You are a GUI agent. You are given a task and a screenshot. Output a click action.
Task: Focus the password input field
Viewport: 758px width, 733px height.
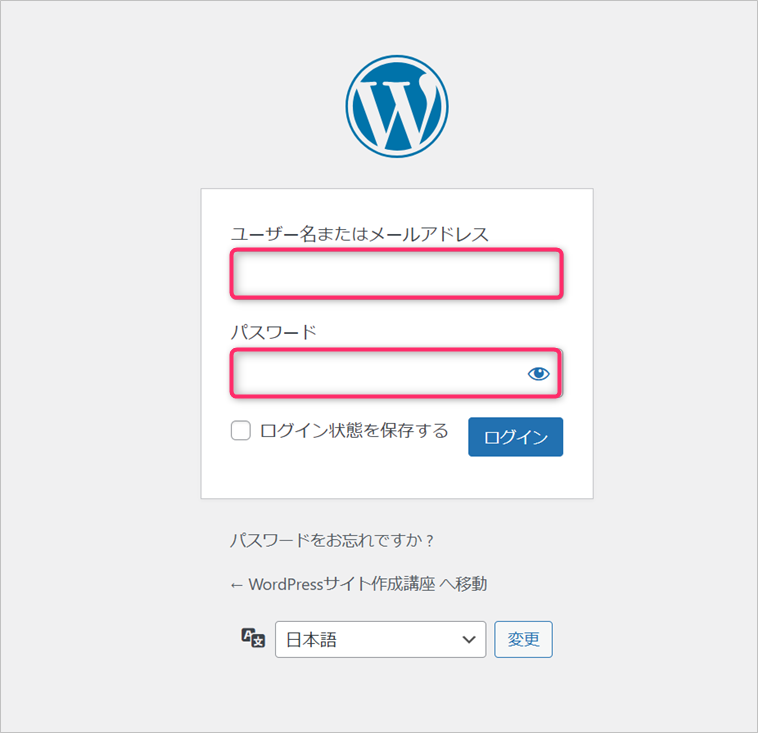380,374
